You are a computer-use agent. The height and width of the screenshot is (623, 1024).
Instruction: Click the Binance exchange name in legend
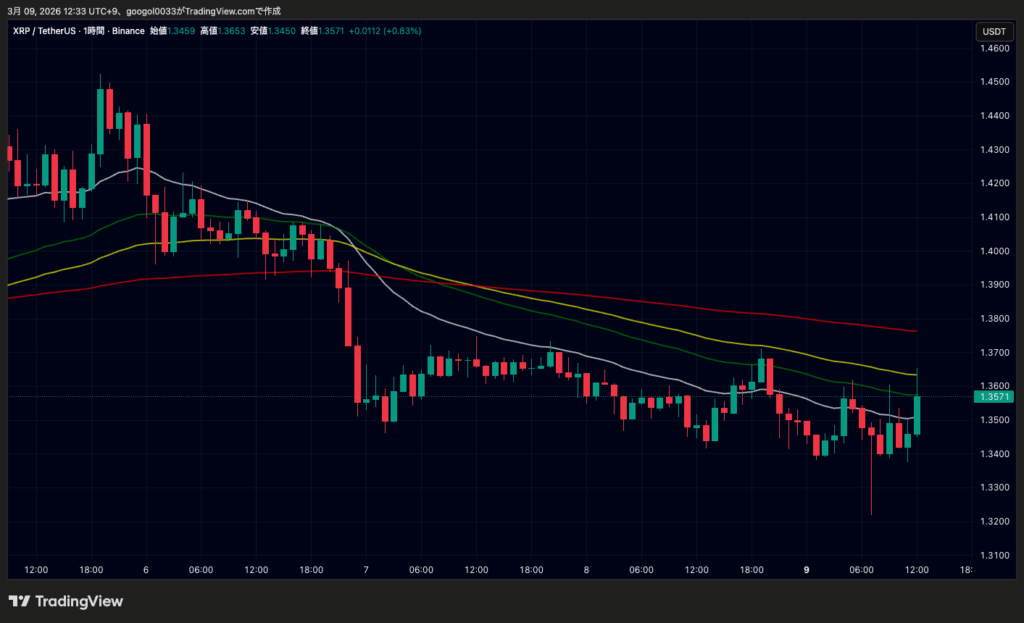(x=130, y=31)
